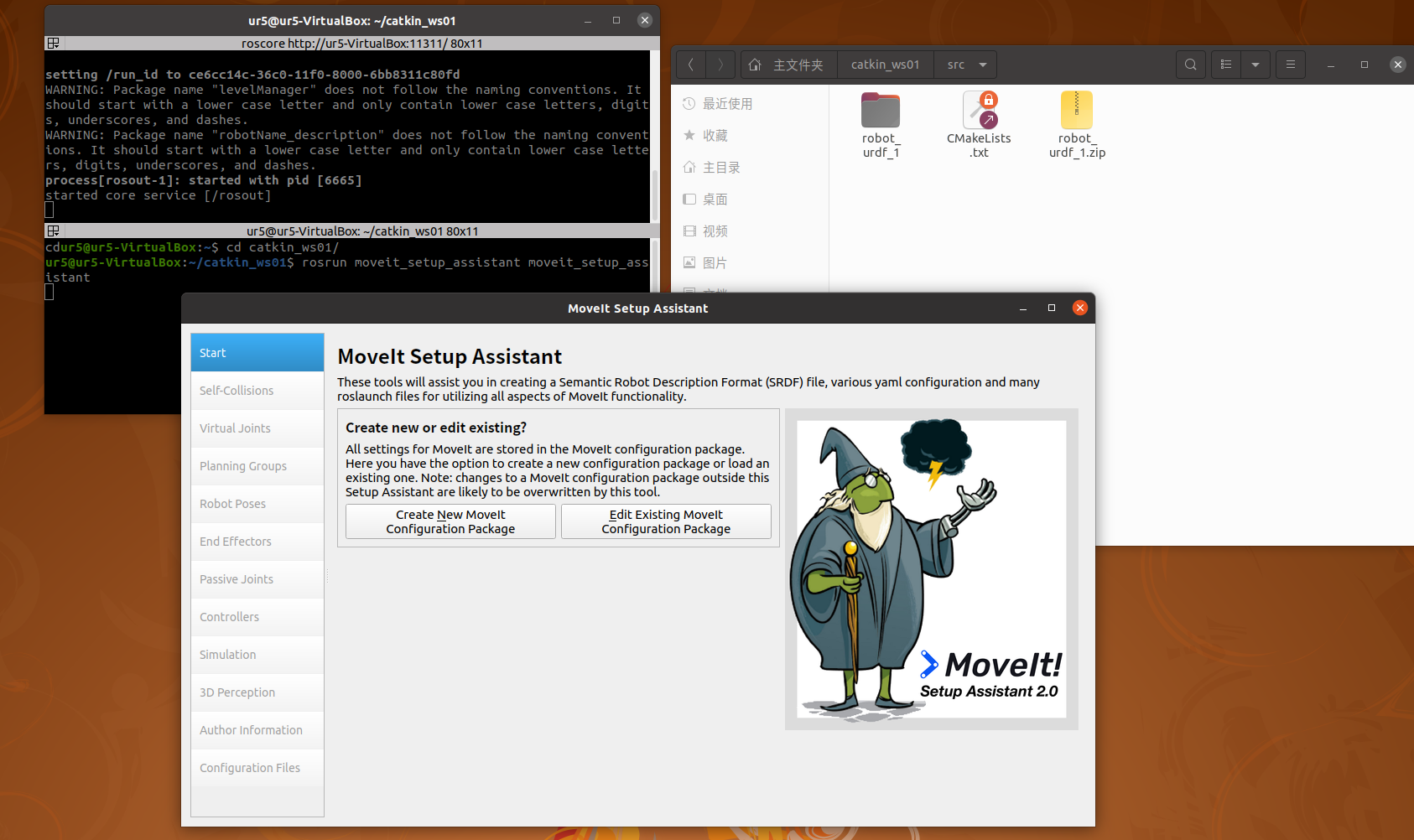Toggle list view in Files
The width and height of the screenshot is (1414, 840).
[x=1226, y=65]
